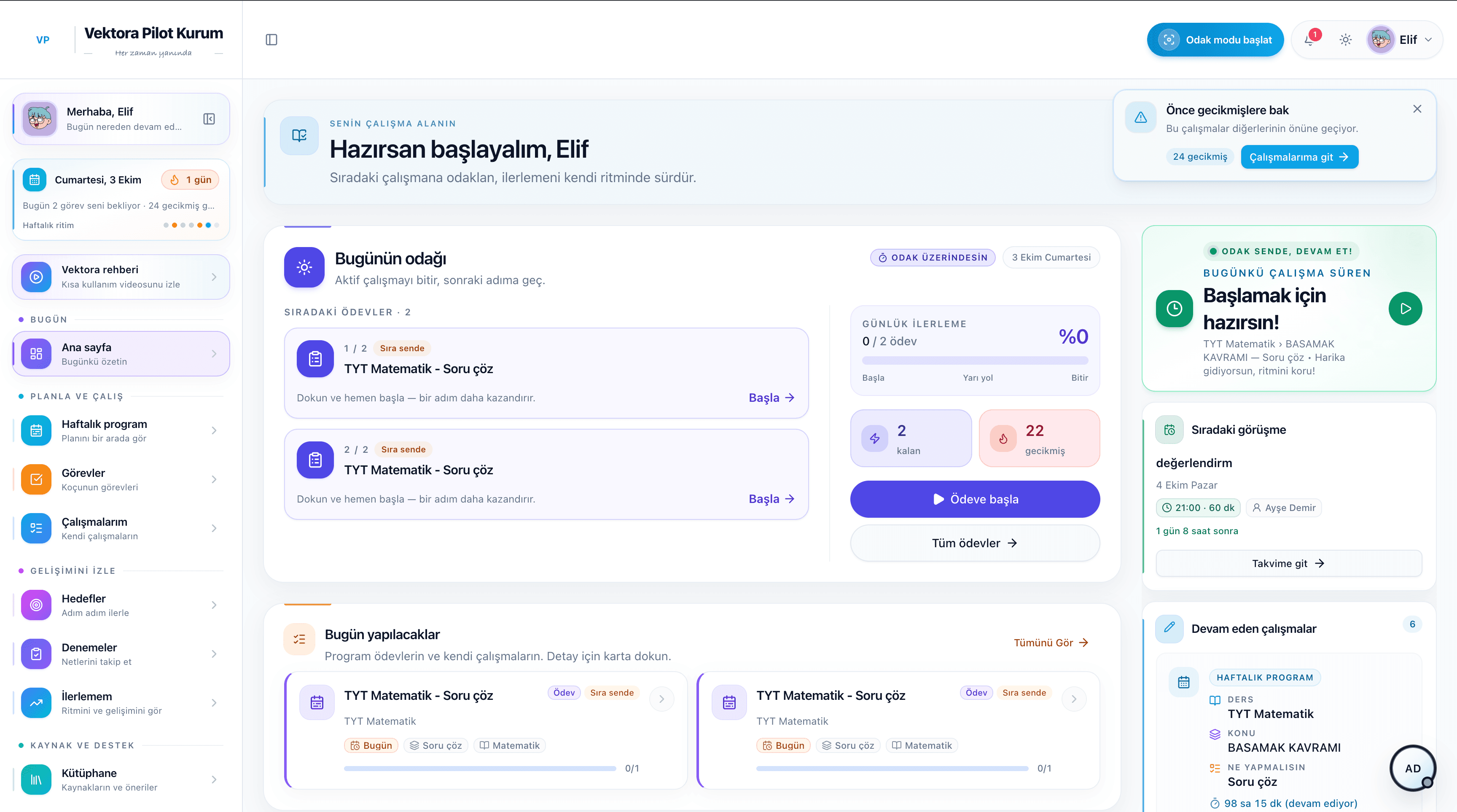Viewport: 1457px width, 812px height.
Task: Collapse sidebar via Merhaba card icon
Action: (x=209, y=119)
